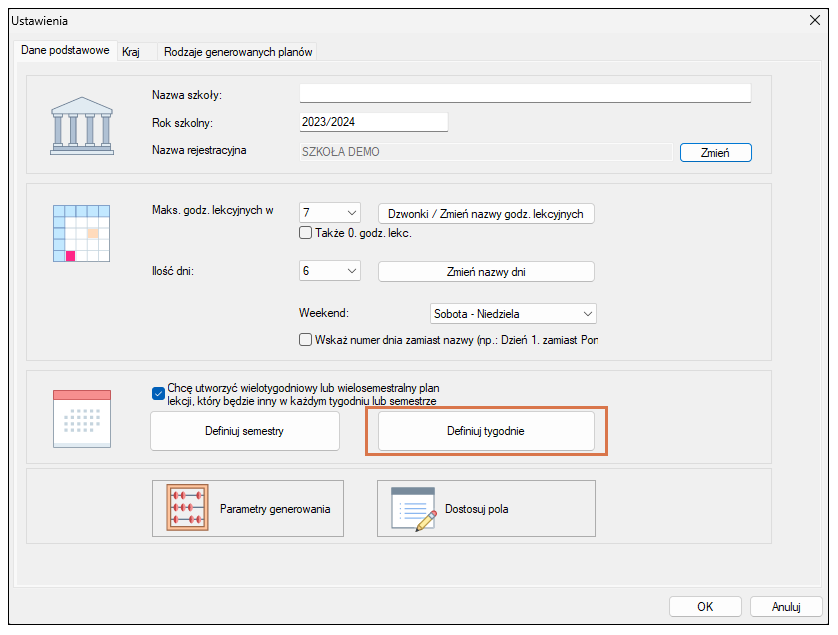Open the 'Rodzaje generowanych planów' tab
This screenshot has height=635, width=838.
[238, 51]
